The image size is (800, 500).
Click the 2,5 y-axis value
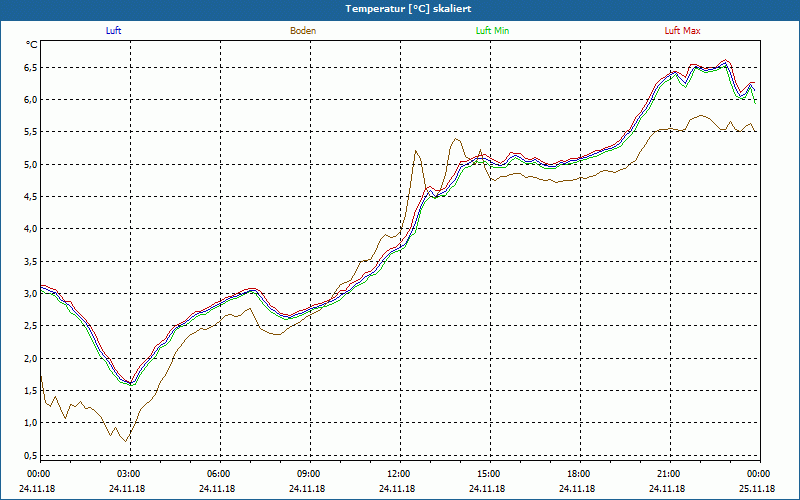(x=31, y=326)
